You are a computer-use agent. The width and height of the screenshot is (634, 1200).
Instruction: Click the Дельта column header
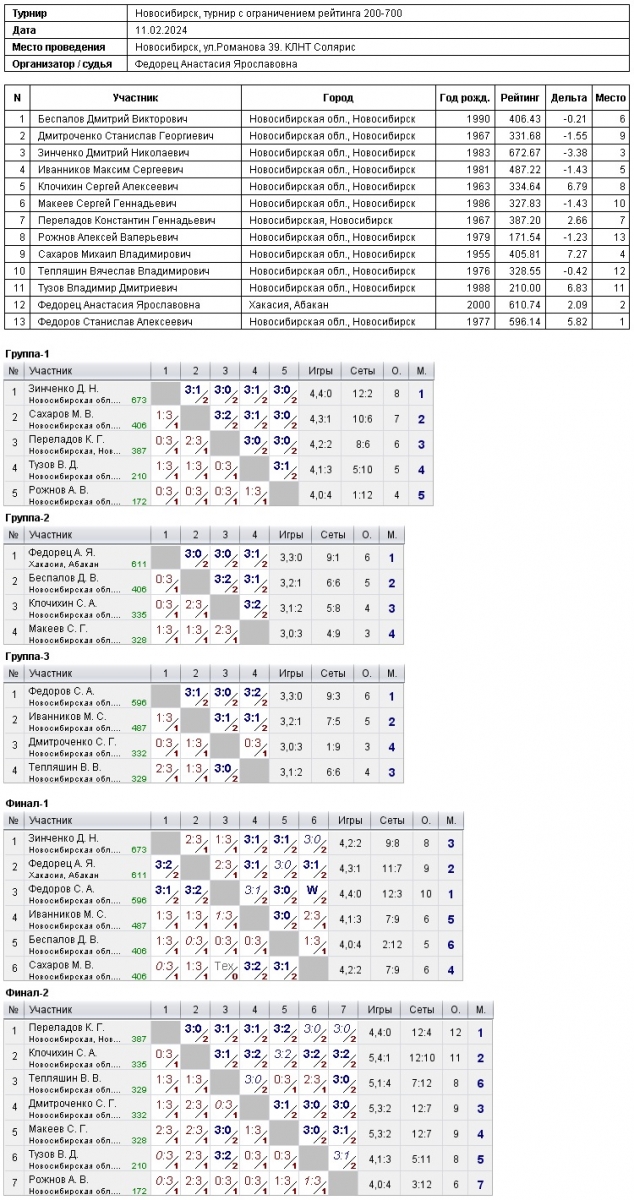click(x=569, y=98)
